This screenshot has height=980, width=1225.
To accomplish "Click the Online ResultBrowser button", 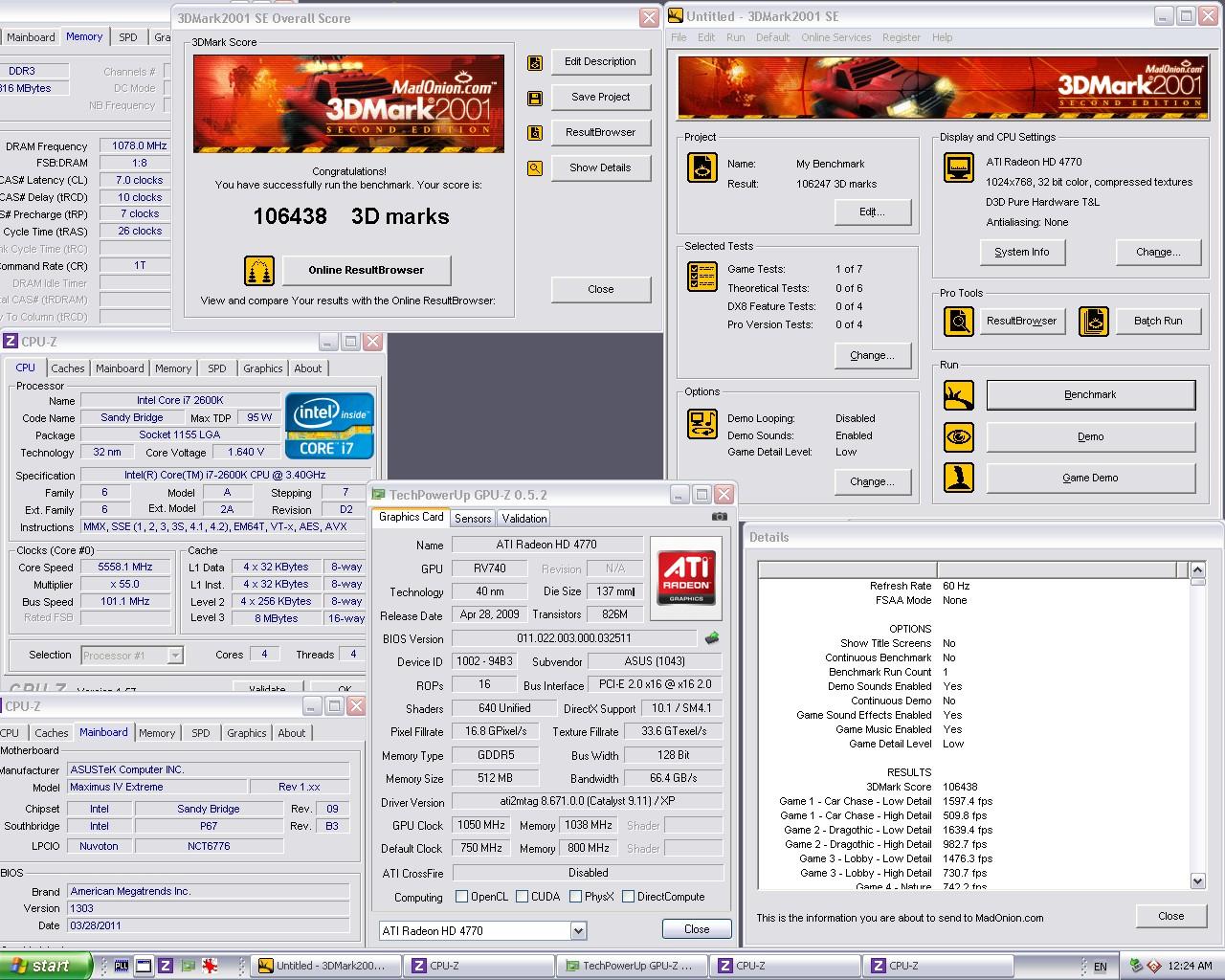I will point(366,271).
